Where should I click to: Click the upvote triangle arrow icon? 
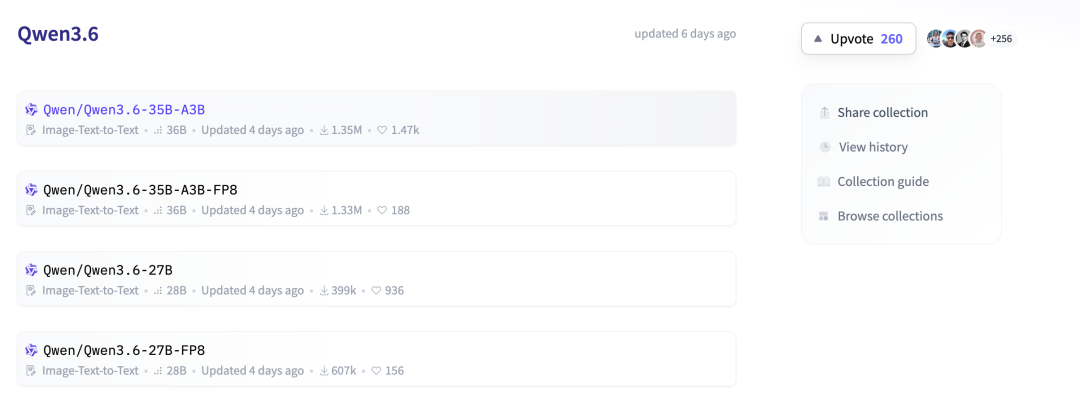[817, 39]
